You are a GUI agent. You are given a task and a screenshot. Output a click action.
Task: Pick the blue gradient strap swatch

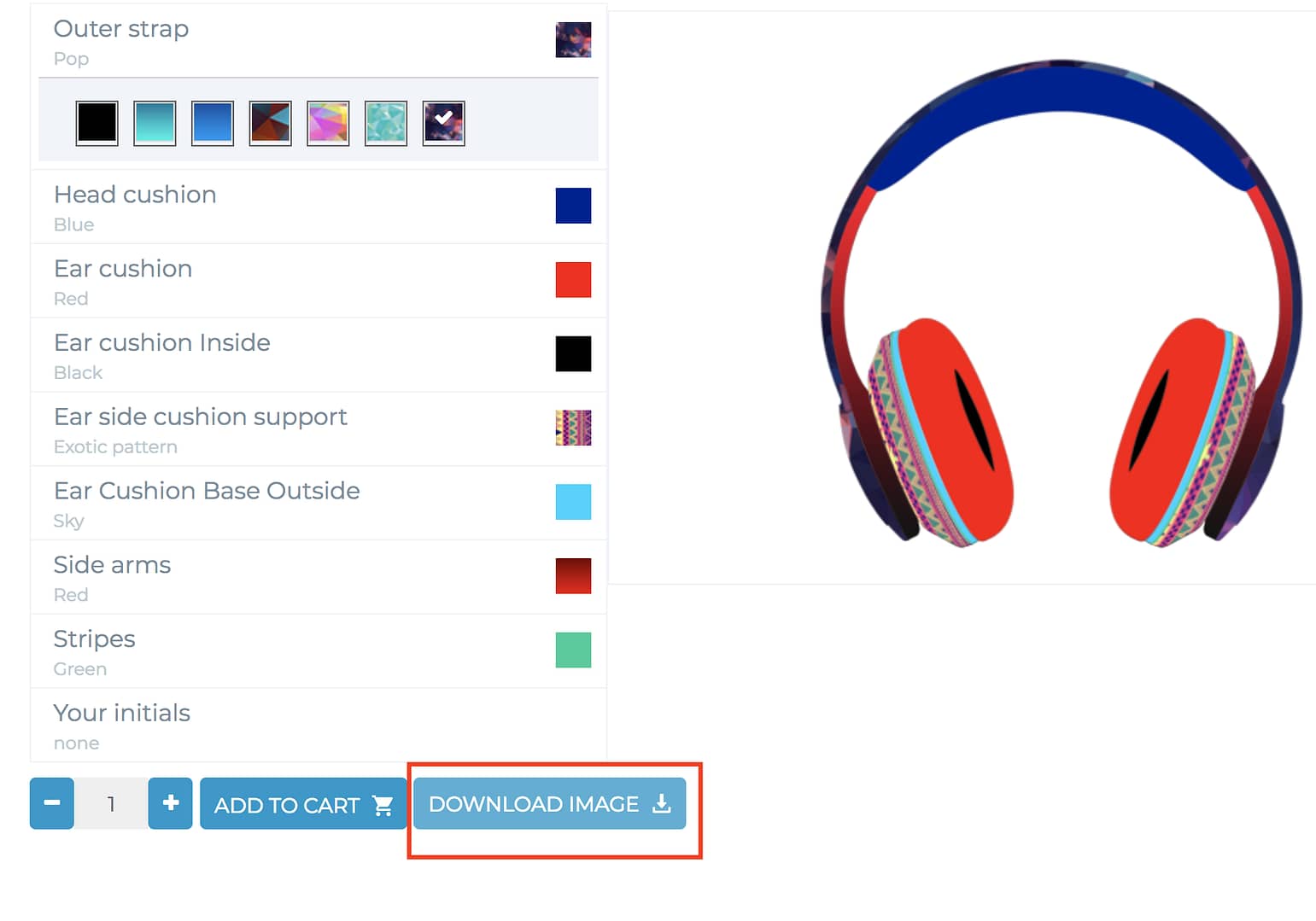click(213, 123)
